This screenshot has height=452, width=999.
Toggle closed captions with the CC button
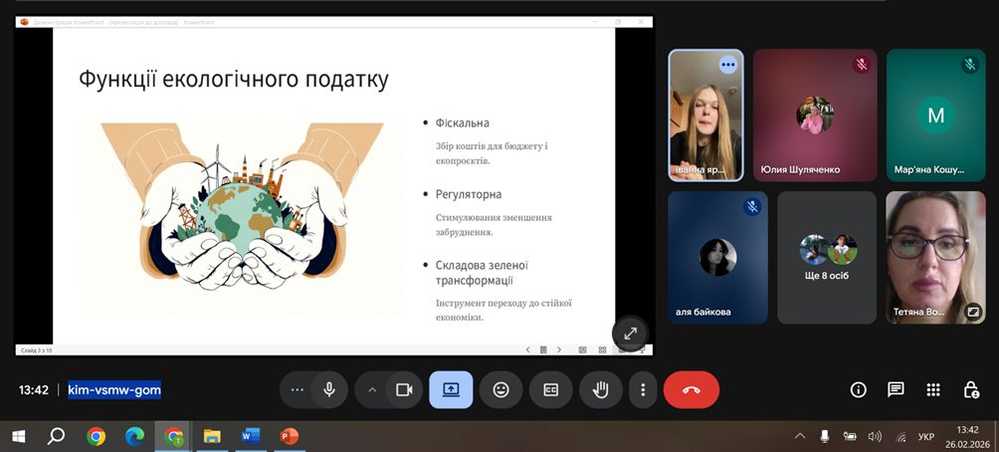coord(551,390)
